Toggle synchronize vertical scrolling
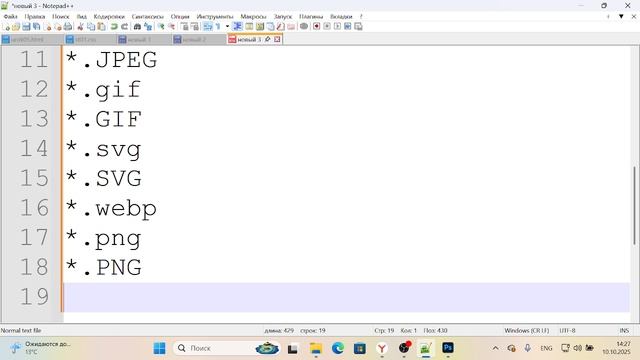Image resolution: width=640 pixels, height=360 pixels. (184, 27)
